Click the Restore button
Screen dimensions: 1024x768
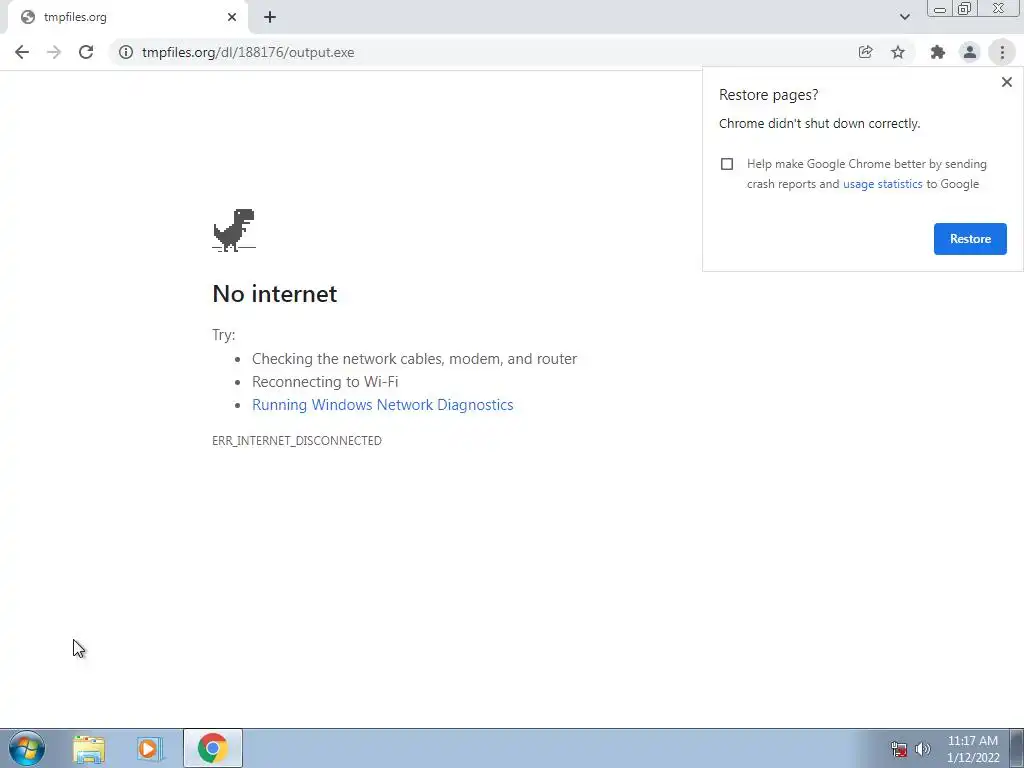pos(970,239)
